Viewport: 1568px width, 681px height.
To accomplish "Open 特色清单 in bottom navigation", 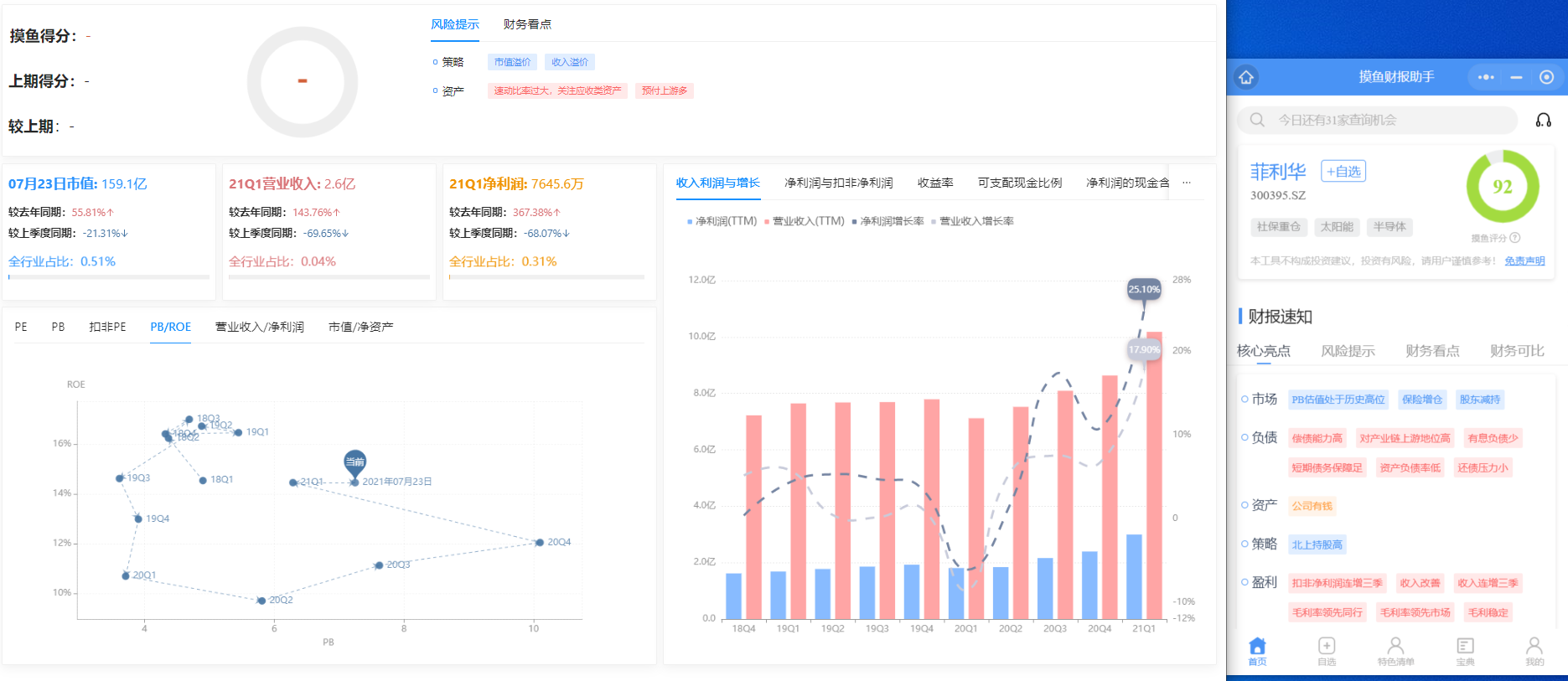I will pos(1395,651).
